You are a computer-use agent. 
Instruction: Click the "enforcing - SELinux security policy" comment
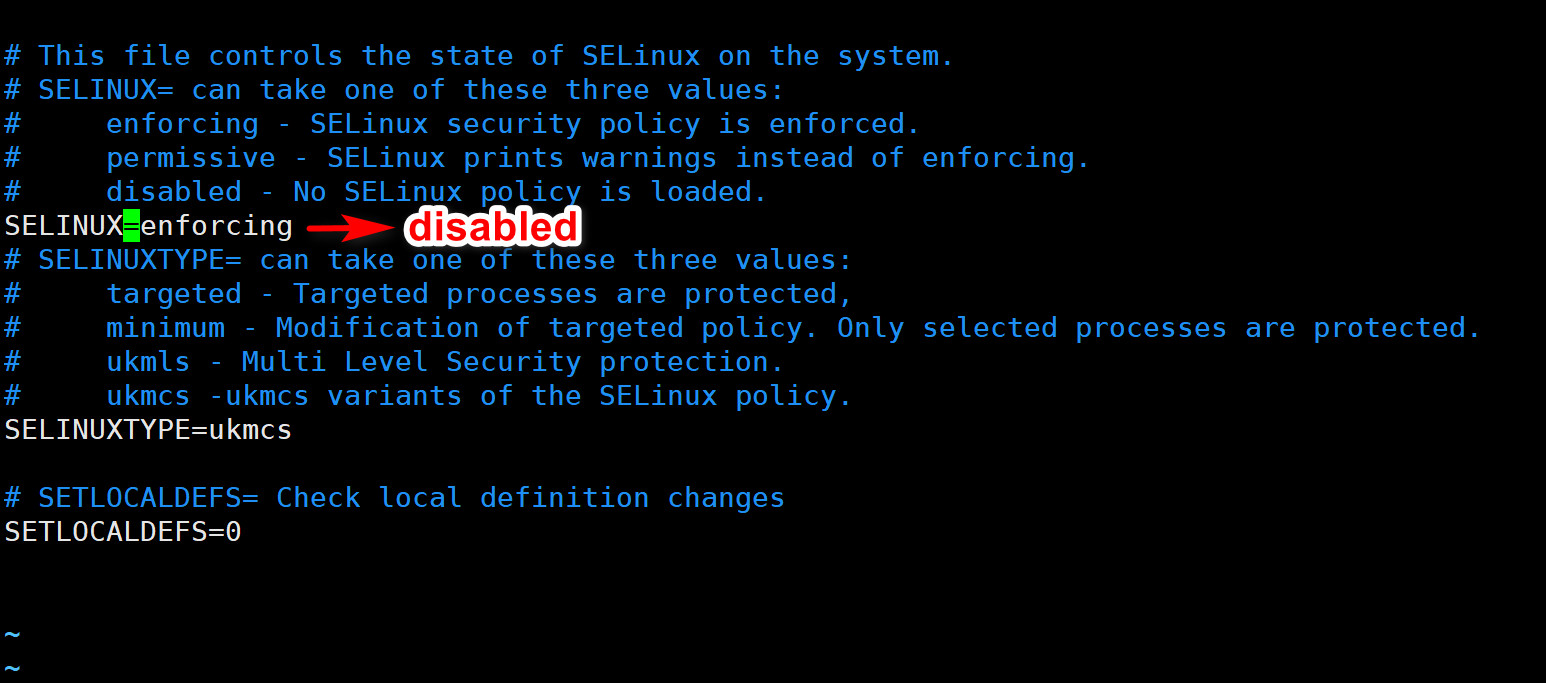pyautogui.click(x=512, y=124)
